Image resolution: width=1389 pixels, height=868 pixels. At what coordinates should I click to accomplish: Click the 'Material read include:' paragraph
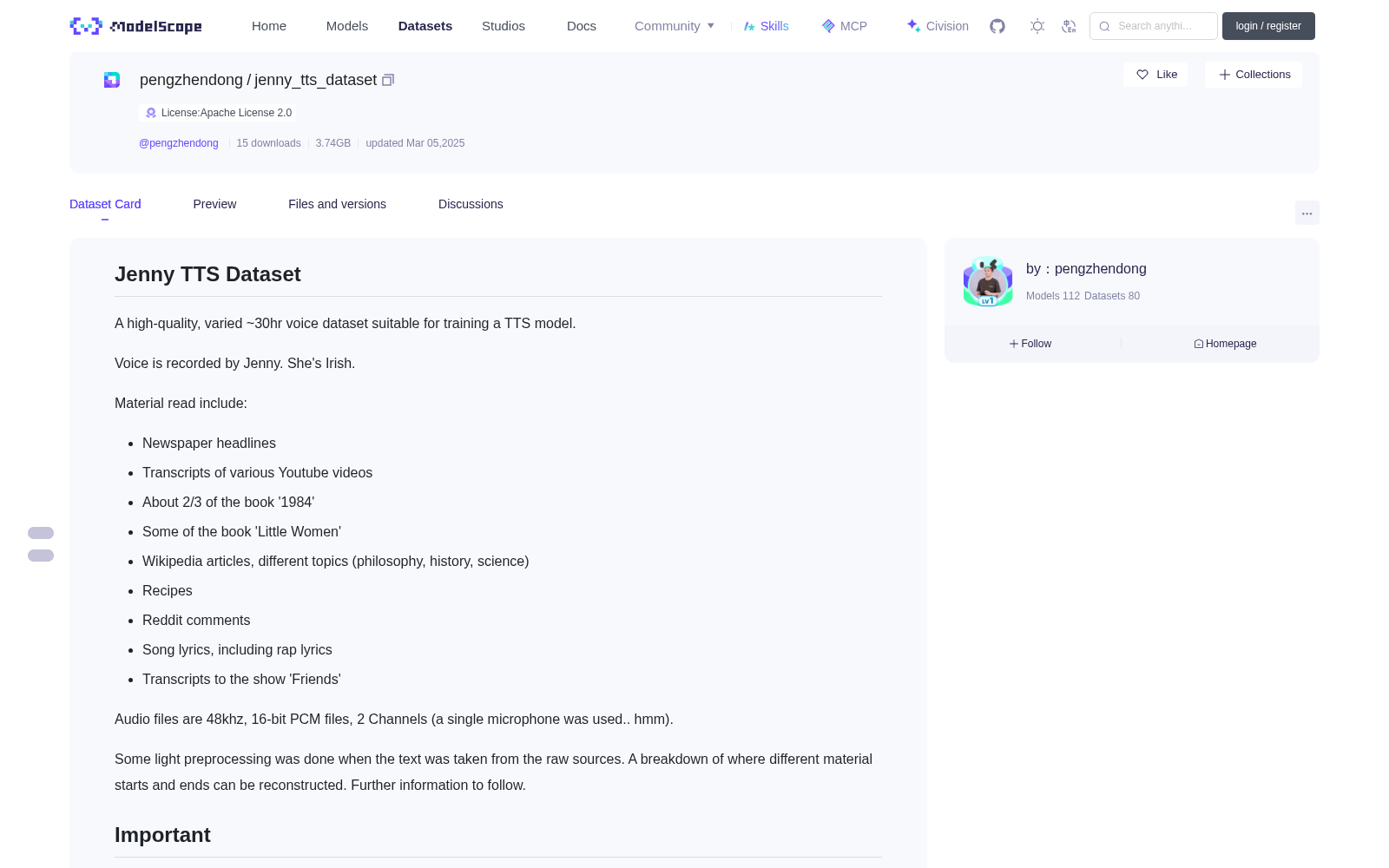181,403
